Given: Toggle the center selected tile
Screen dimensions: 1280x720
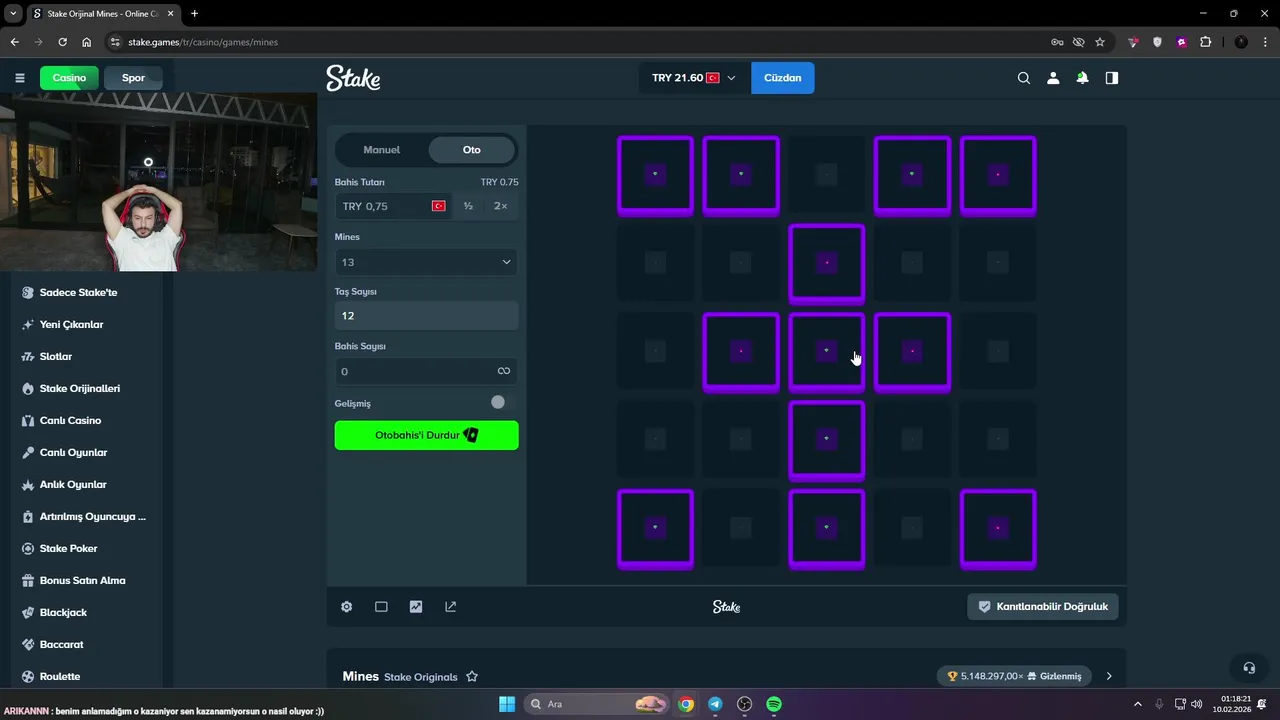Looking at the screenshot, I should click(826, 351).
